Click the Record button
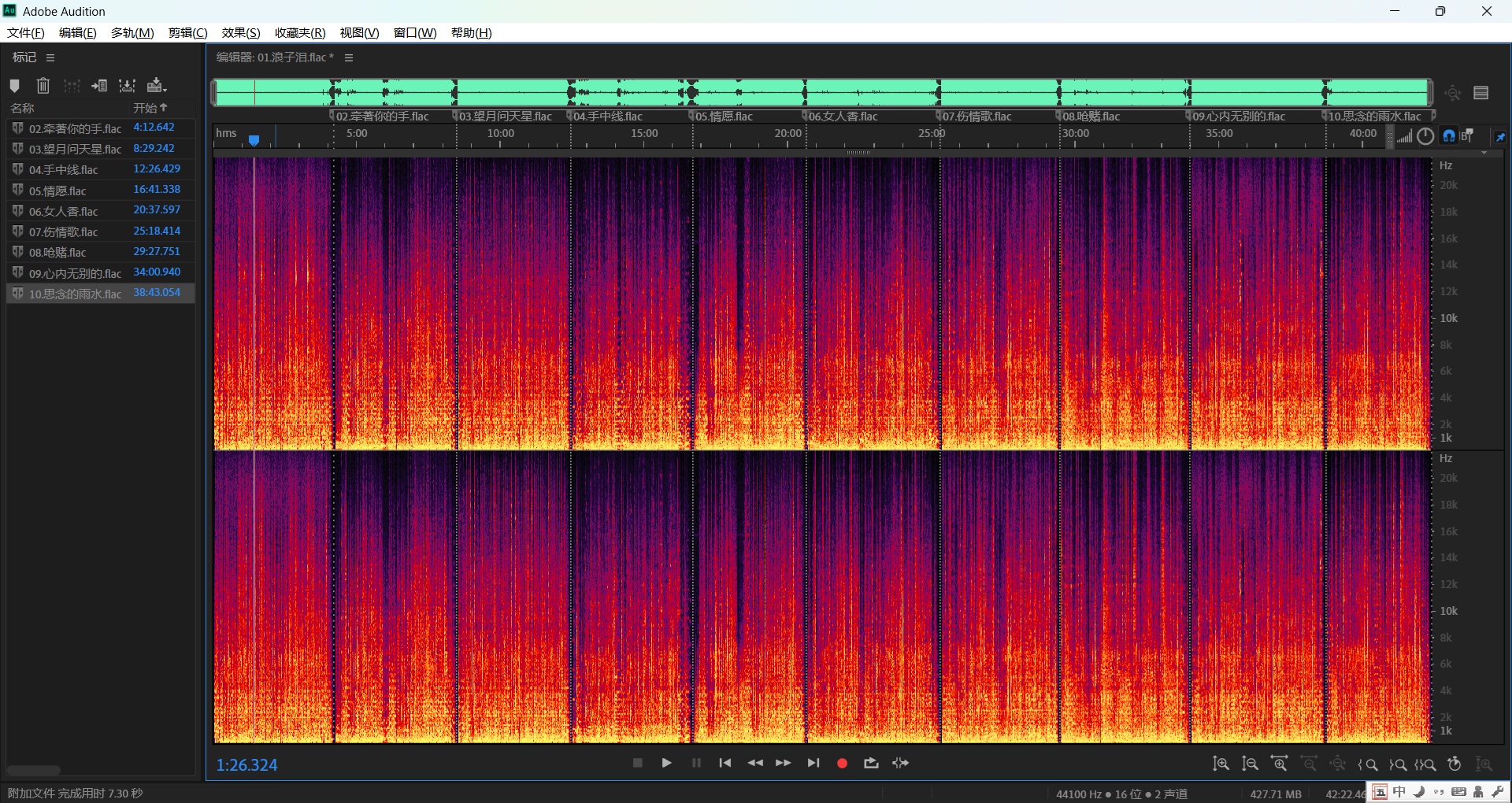This screenshot has height=803, width=1512. (x=842, y=763)
